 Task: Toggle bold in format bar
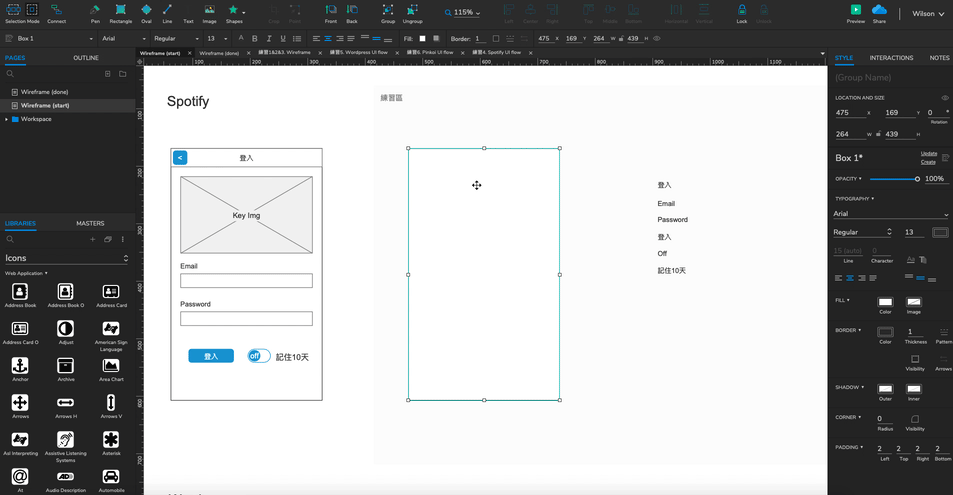(255, 38)
